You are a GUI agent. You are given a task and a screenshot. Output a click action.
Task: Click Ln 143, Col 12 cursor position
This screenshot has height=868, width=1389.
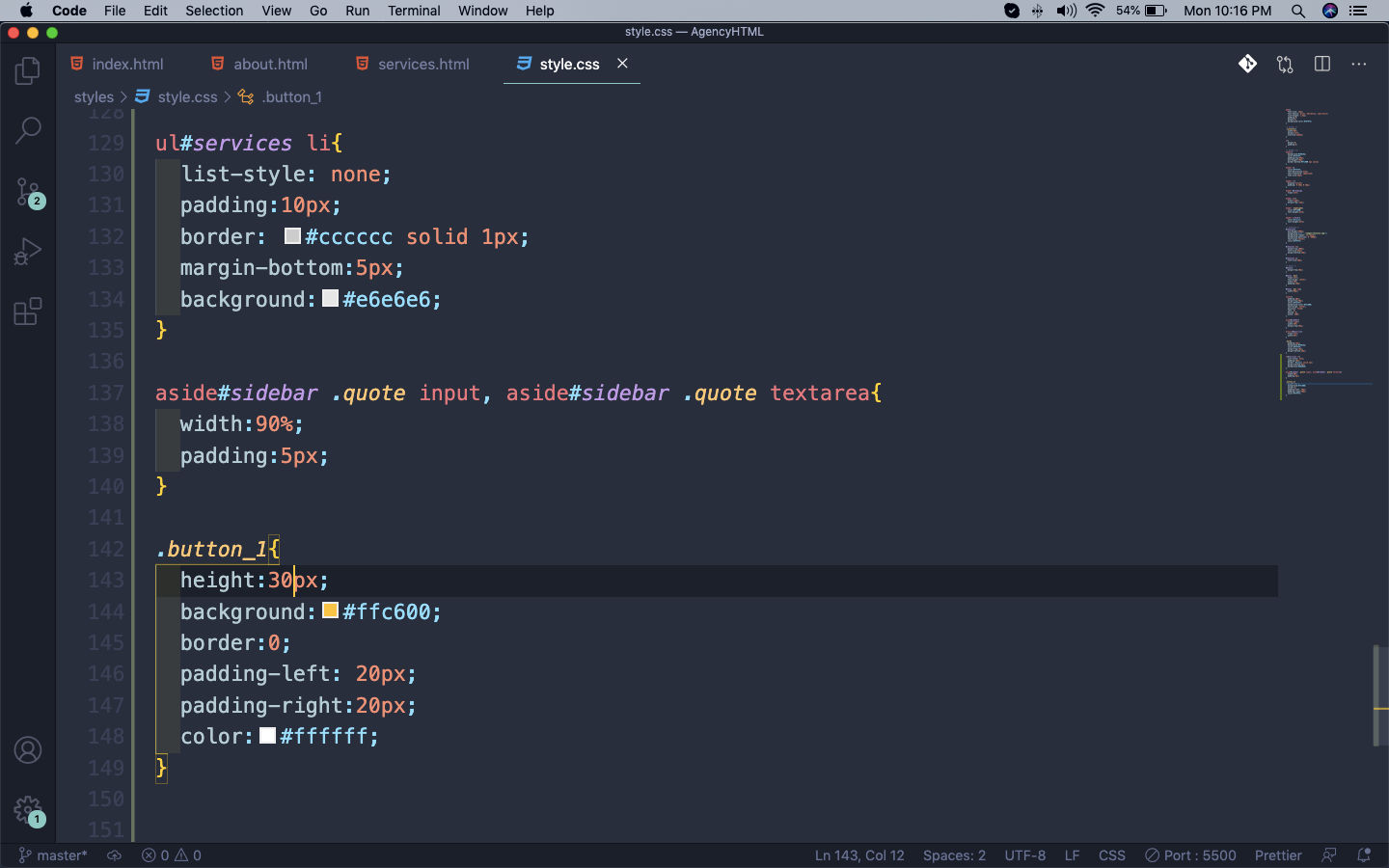click(859, 855)
